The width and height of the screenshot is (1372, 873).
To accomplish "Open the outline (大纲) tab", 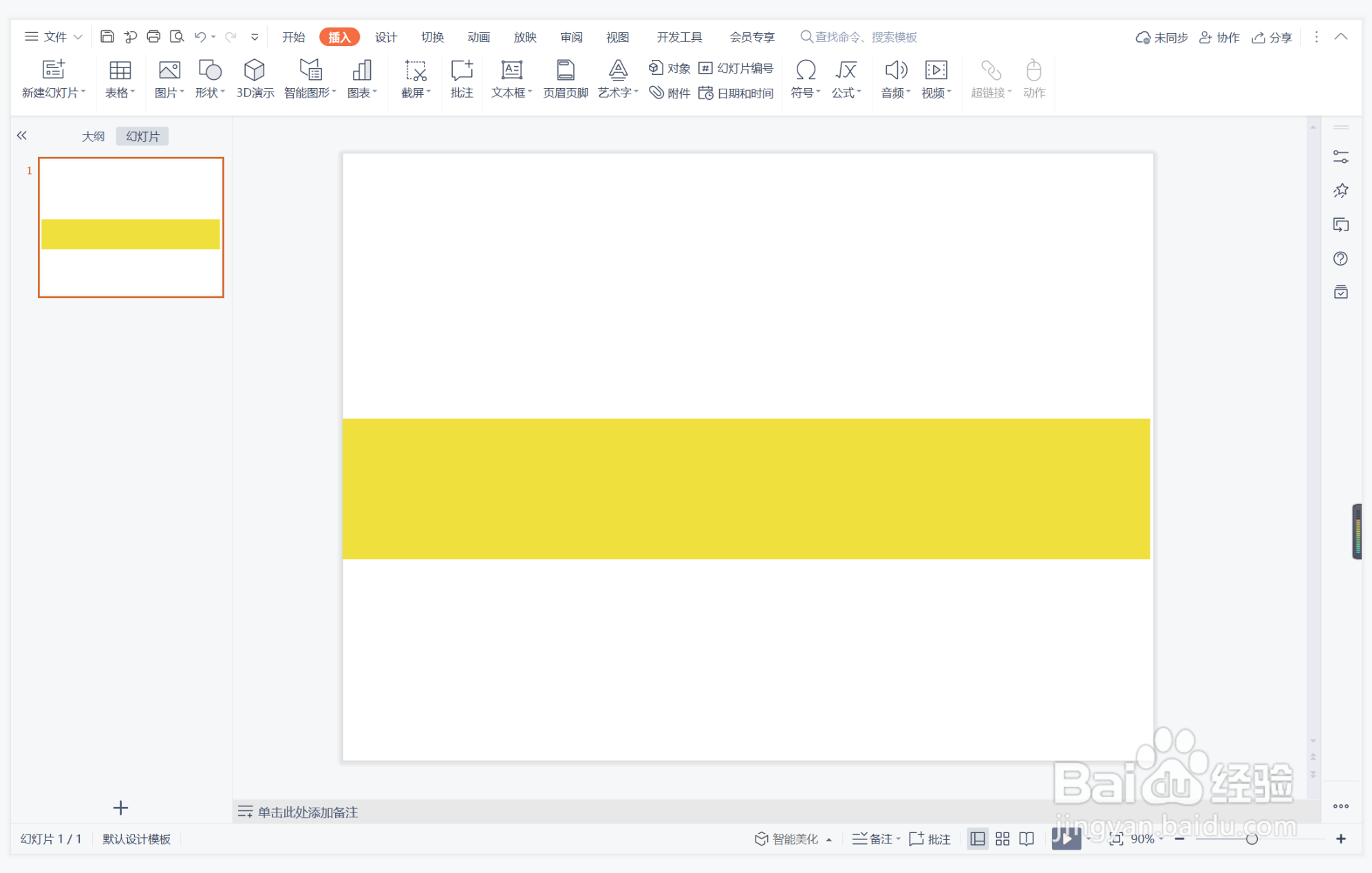I will coord(93,136).
